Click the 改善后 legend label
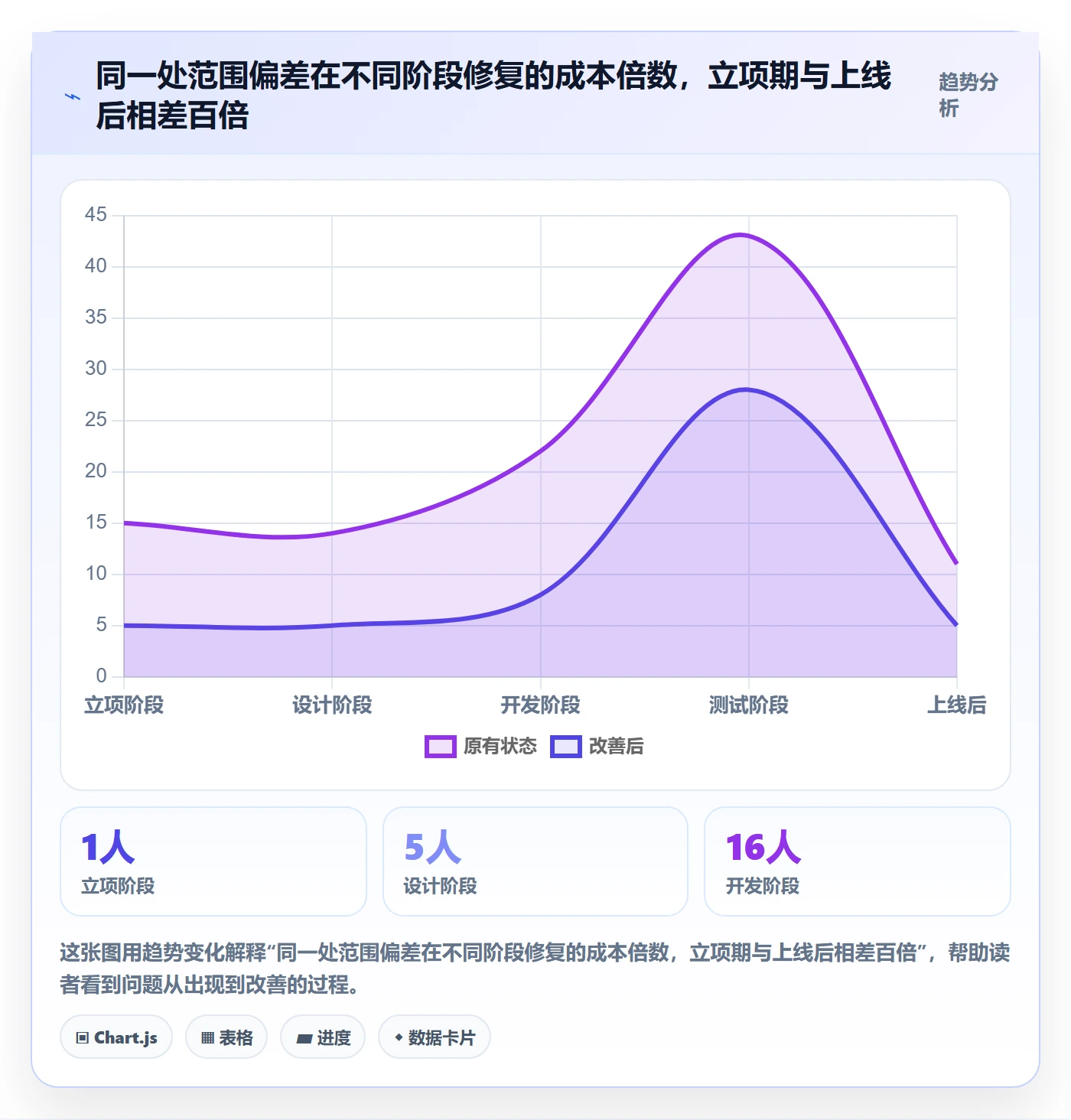 click(617, 747)
